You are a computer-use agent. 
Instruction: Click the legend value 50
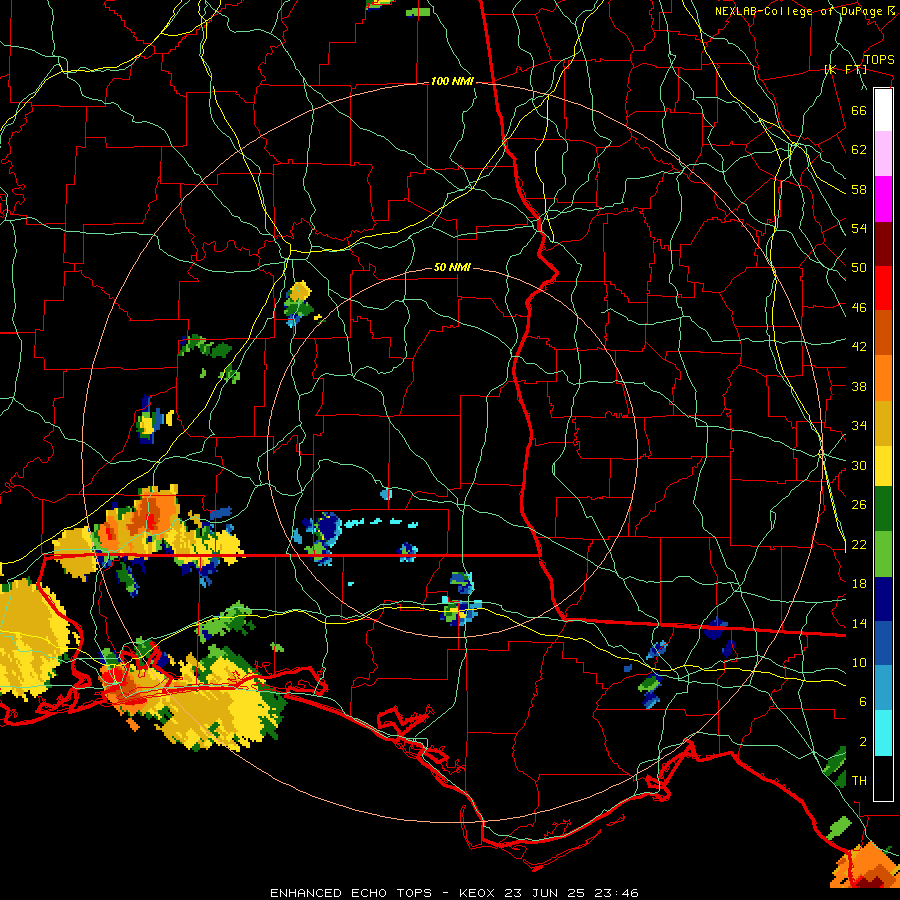pos(859,268)
